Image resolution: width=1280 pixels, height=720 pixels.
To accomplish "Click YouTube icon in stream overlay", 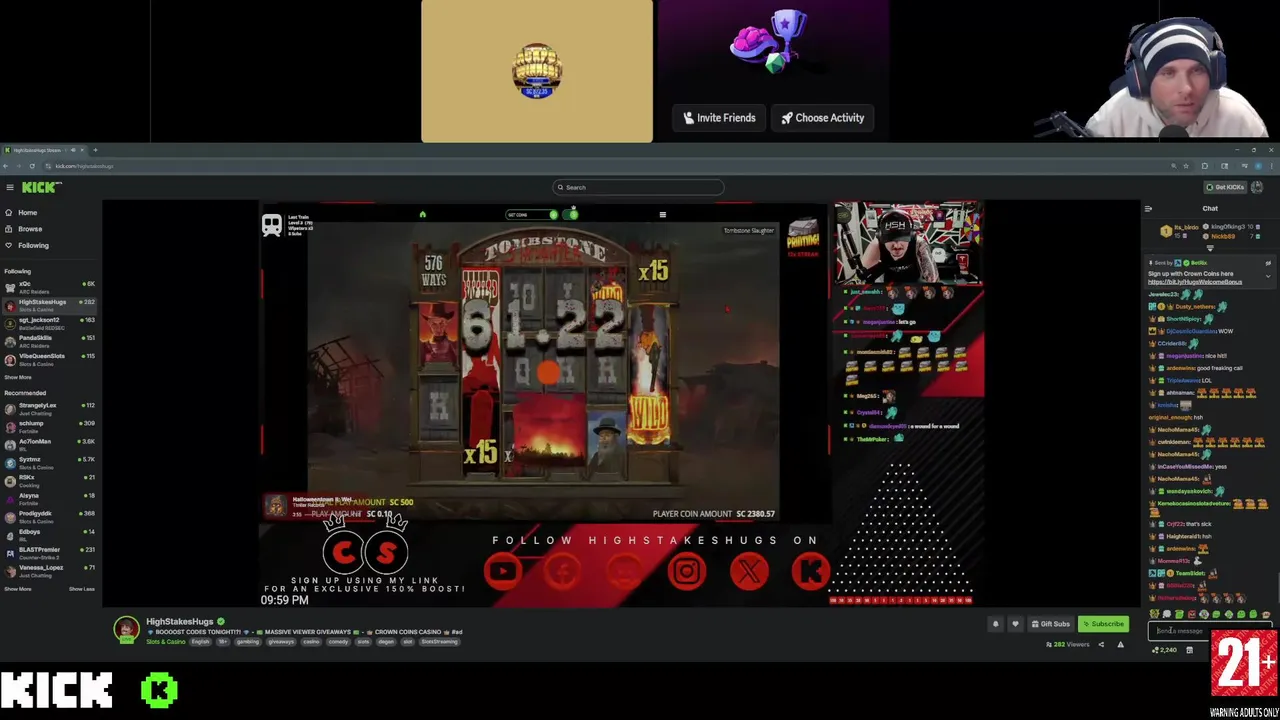I will coord(502,571).
